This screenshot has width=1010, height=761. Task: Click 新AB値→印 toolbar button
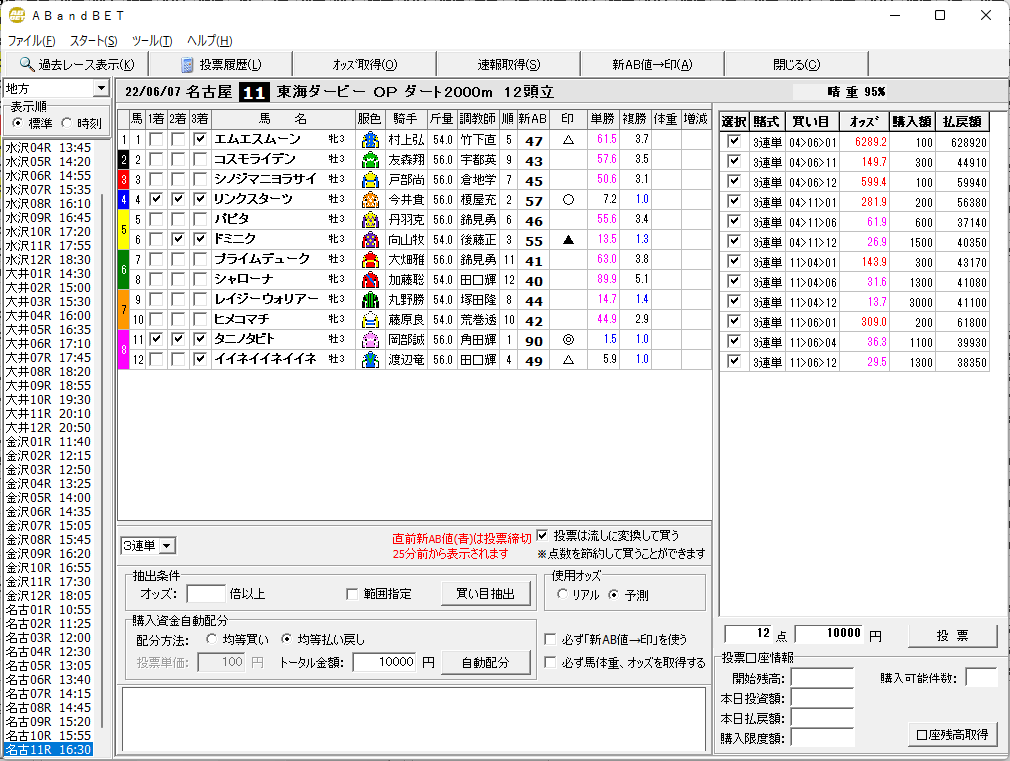(653, 64)
